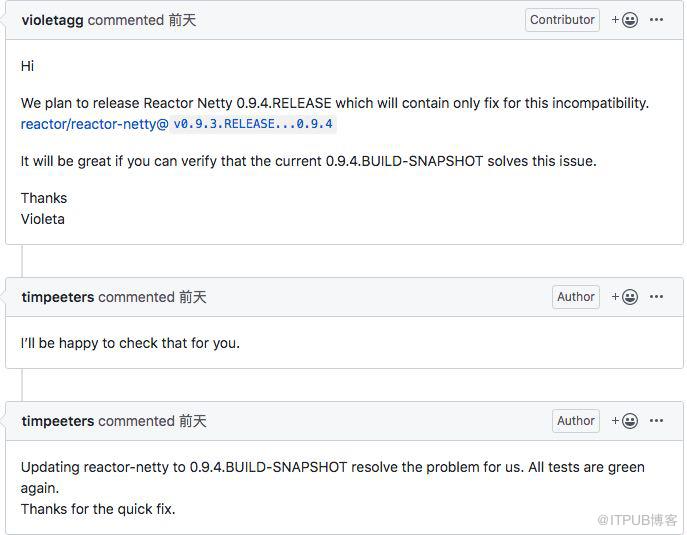This screenshot has width=687, height=535.
Task: Click timpeeters username on "I'll be happy" comment
Action: (58, 298)
